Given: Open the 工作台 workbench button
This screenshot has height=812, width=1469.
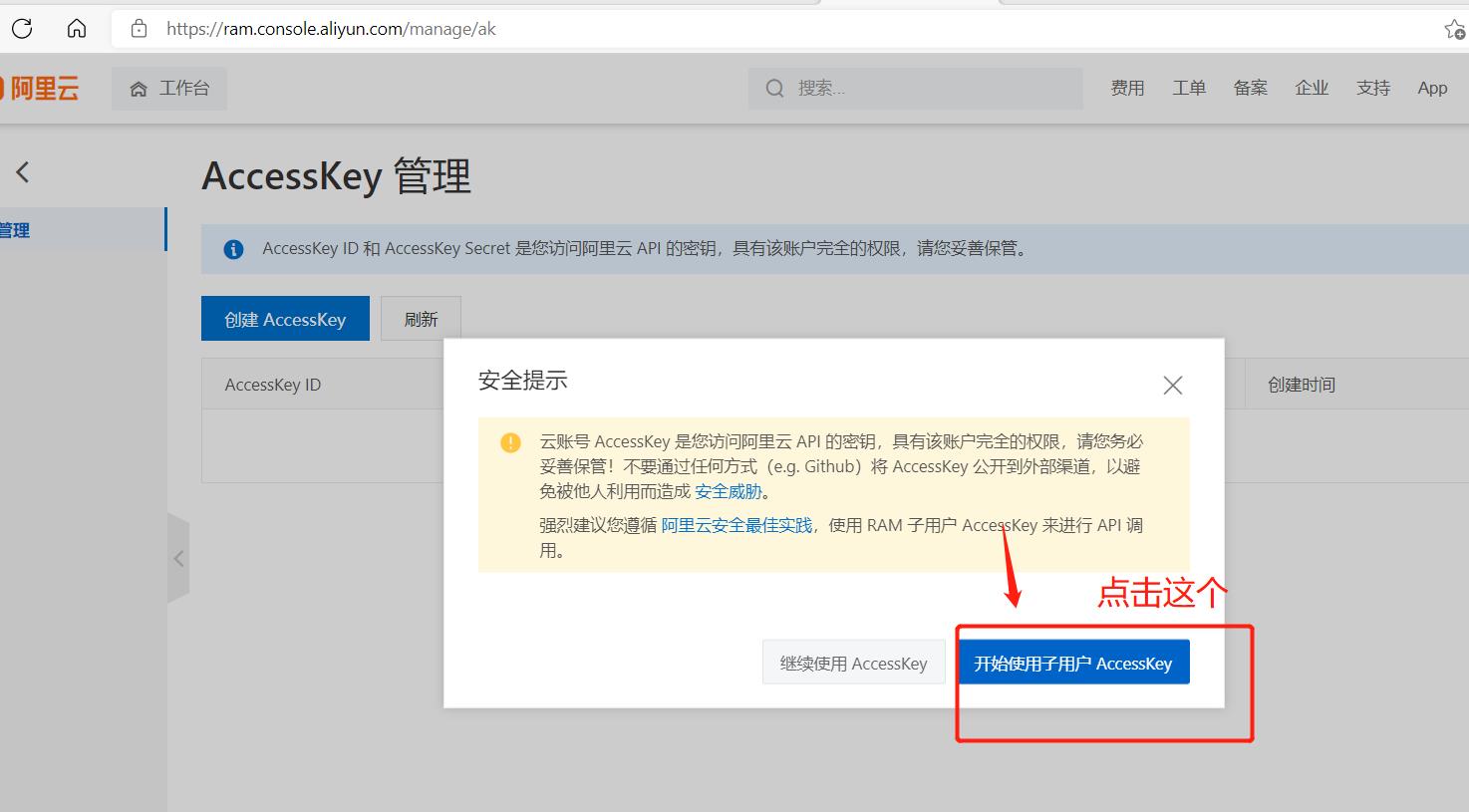Looking at the screenshot, I should pyautogui.click(x=169, y=89).
